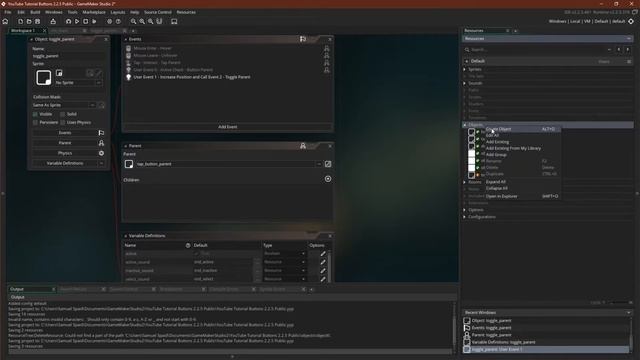640x360 pixels.
Task: Click the new sprite icon in object editor
Action: pyautogui.click(x=59, y=73)
